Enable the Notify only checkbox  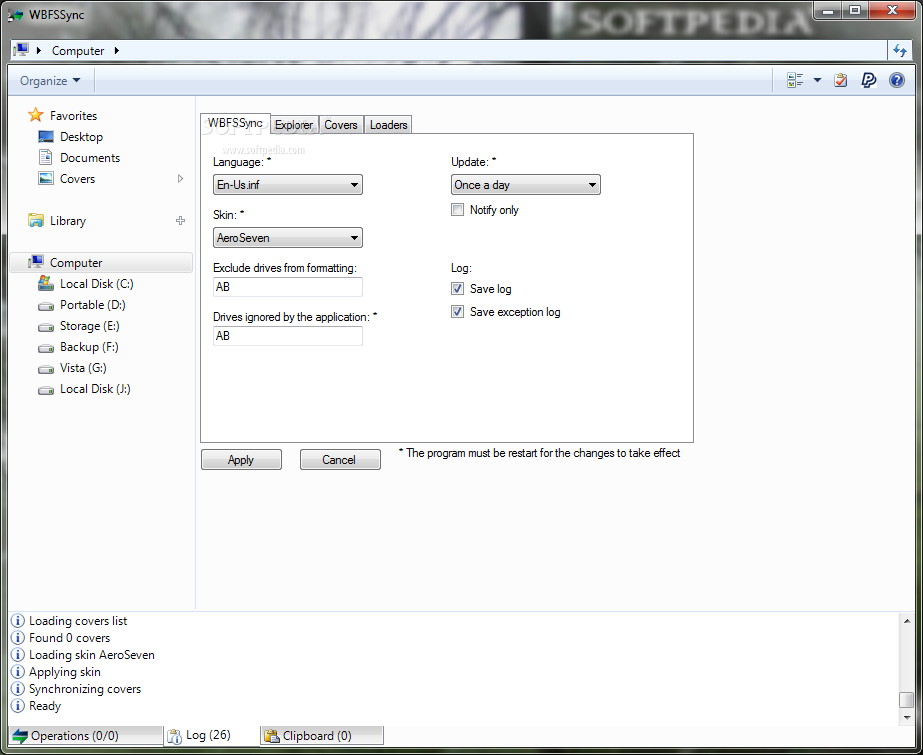[x=457, y=209]
